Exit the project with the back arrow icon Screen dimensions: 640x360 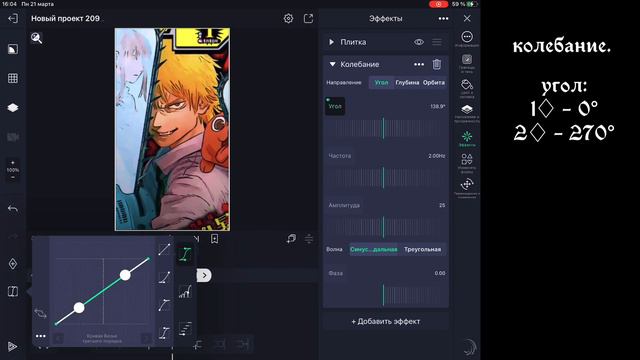click(x=13, y=18)
